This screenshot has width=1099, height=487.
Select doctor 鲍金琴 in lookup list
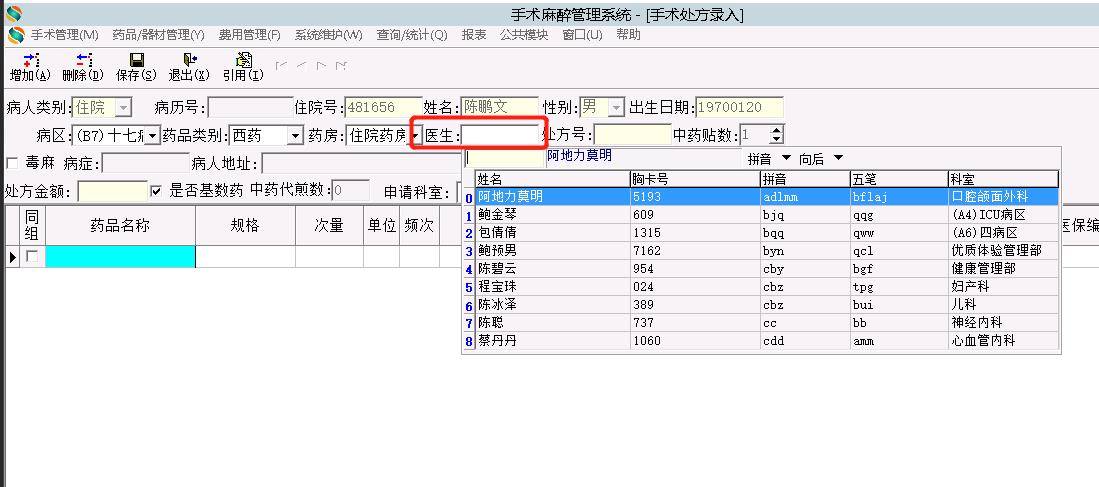pos(767,214)
